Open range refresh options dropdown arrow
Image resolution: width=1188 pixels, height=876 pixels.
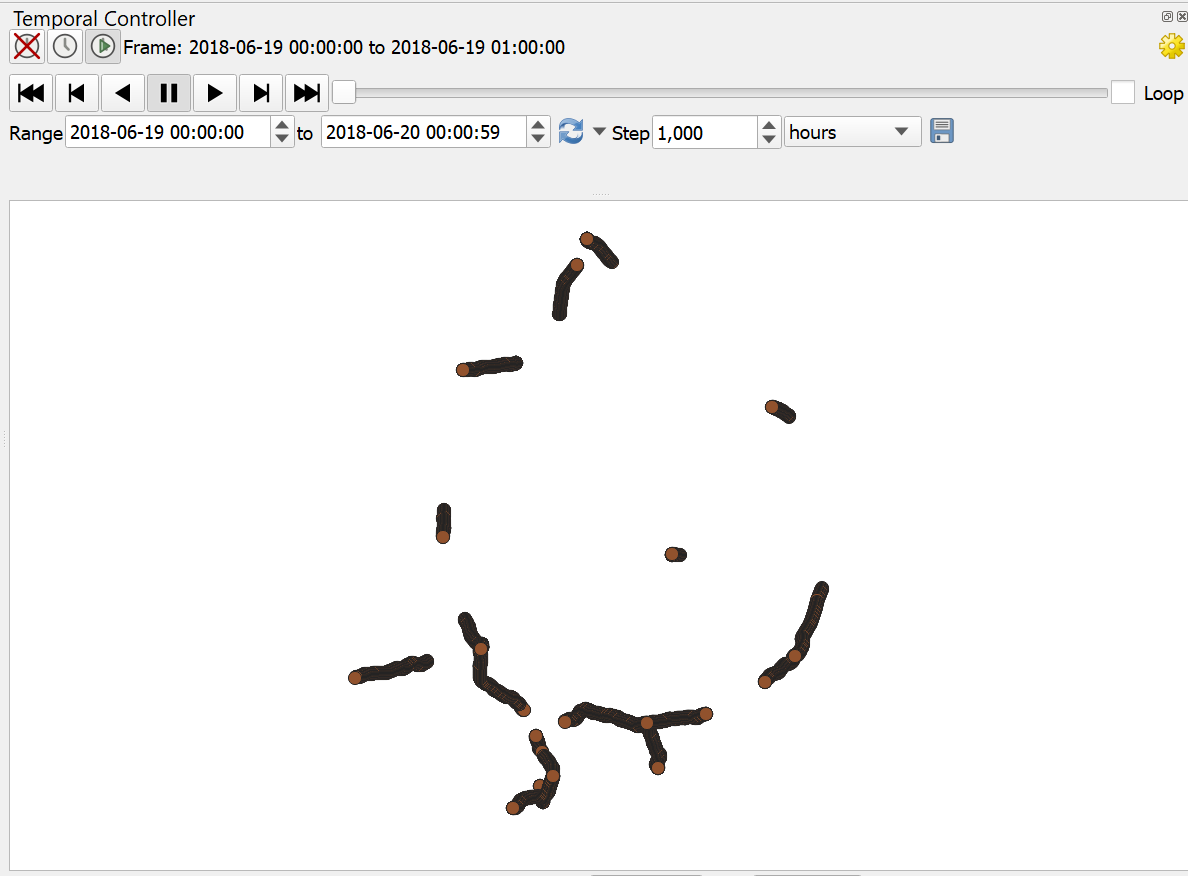pyautogui.click(x=599, y=132)
